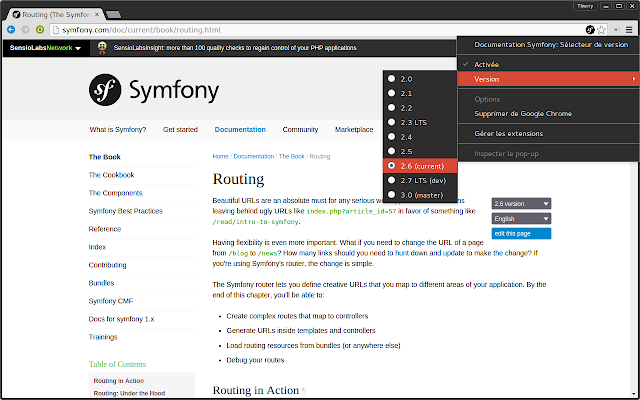Open Symfony Best Practices sidebar link

(x=125, y=211)
